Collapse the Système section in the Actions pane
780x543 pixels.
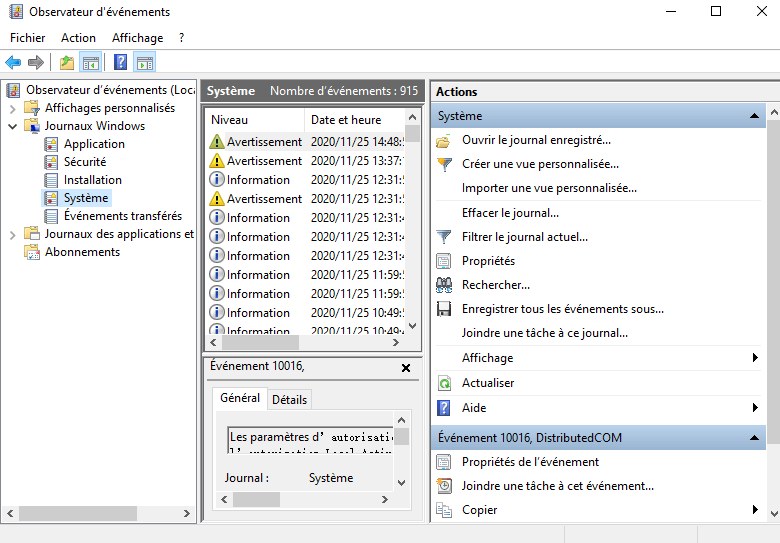756,116
